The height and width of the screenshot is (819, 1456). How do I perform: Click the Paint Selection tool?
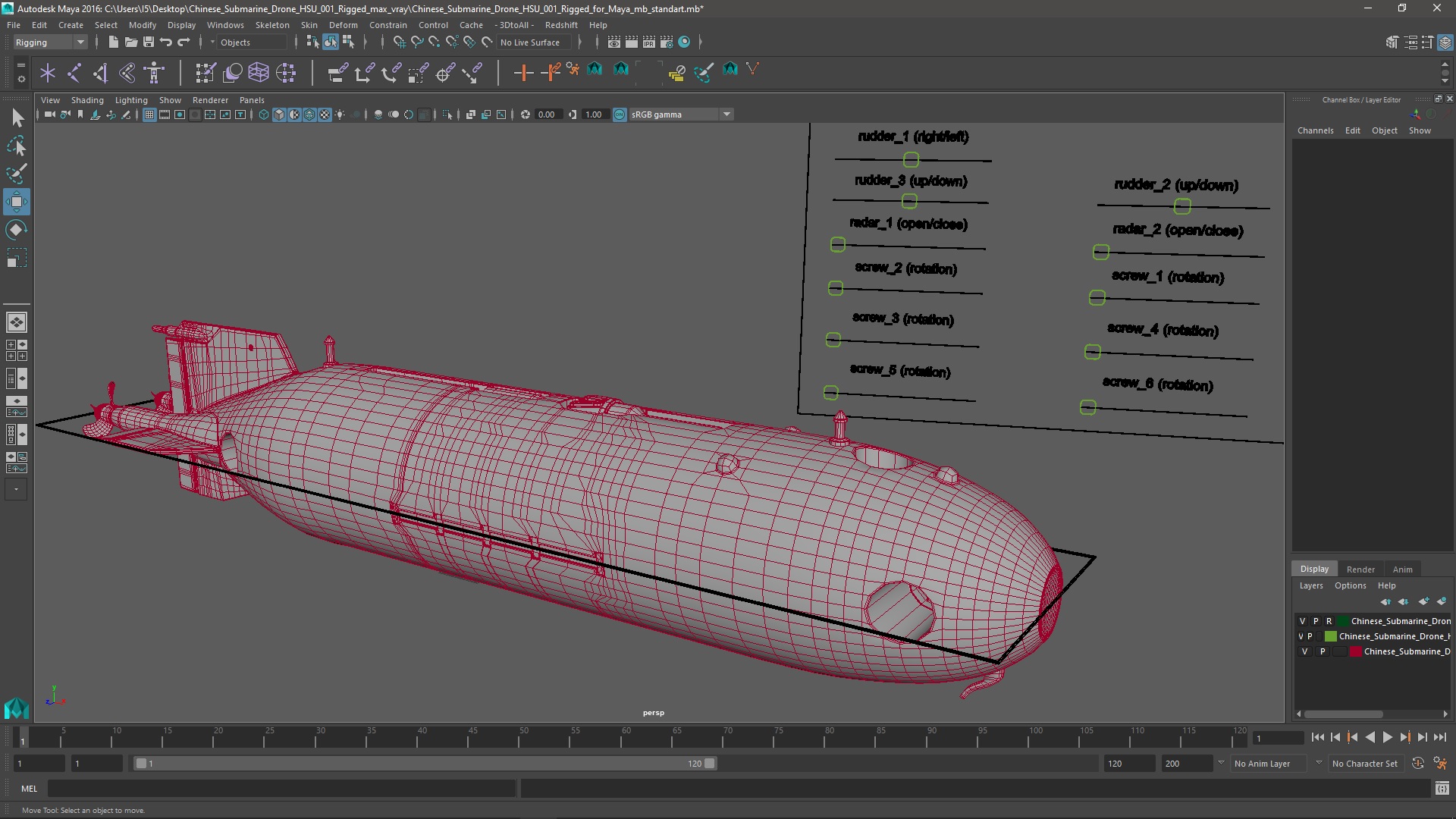[x=16, y=174]
